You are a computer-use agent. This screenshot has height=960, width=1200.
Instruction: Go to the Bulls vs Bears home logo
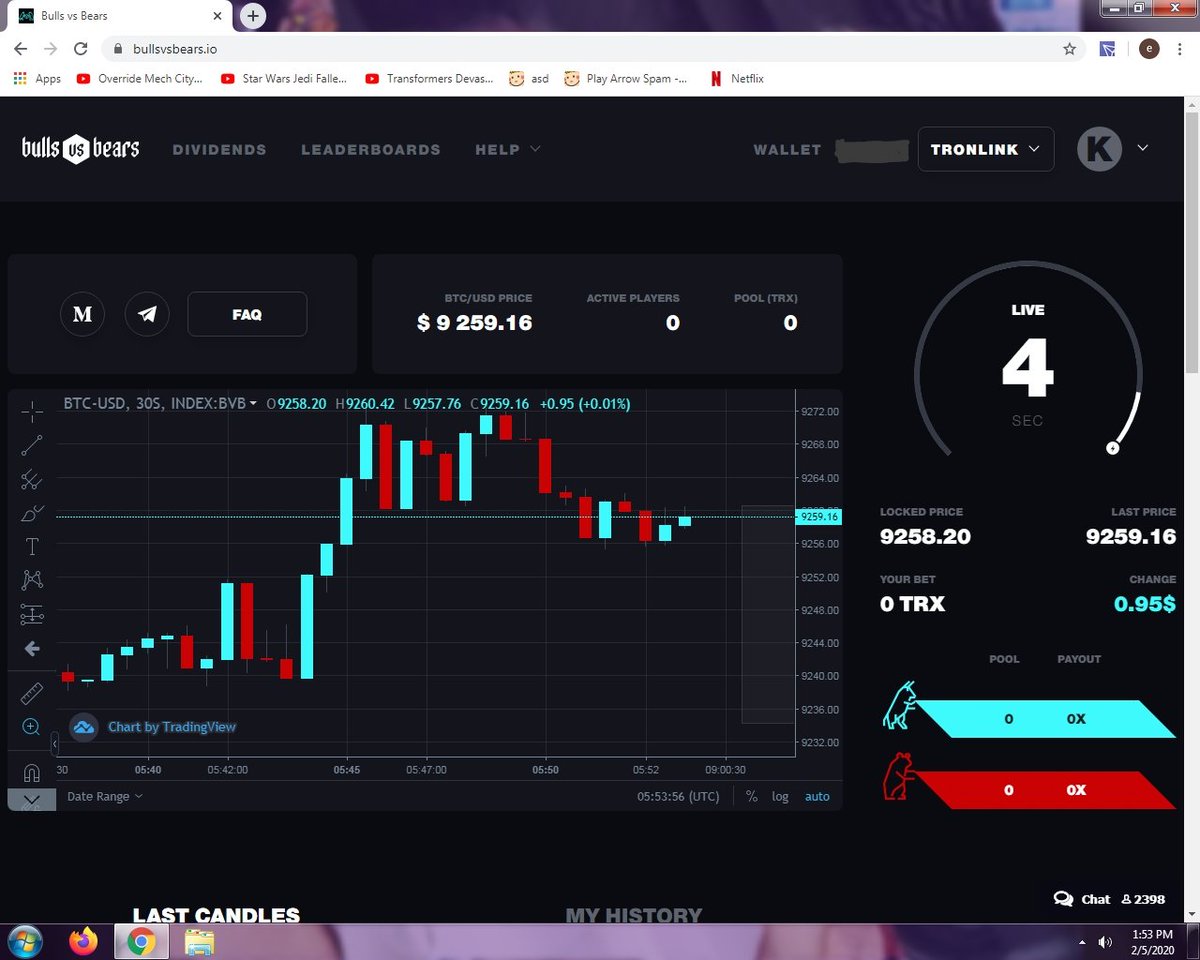[81, 149]
